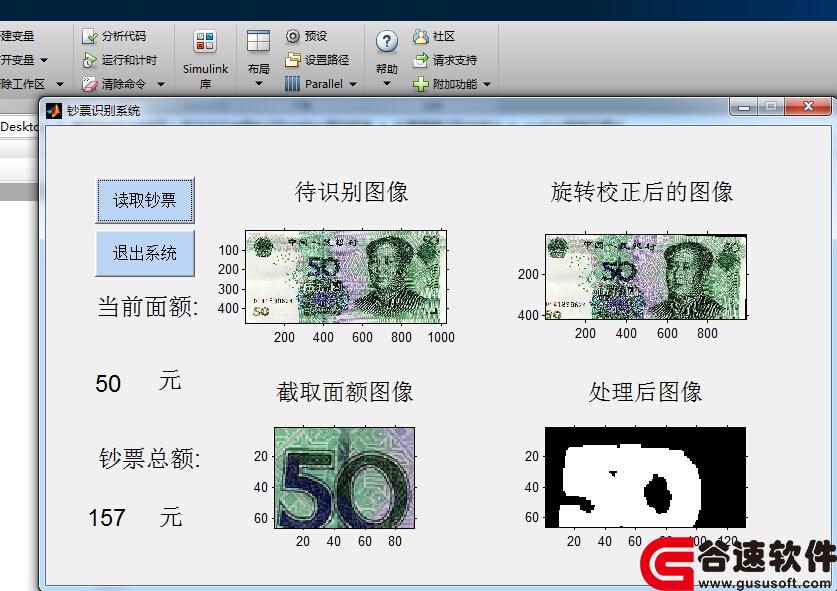837x591 pixels.
Task: Expand the 附加功能 dropdown arrow
Action: click(x=487, y=84)
